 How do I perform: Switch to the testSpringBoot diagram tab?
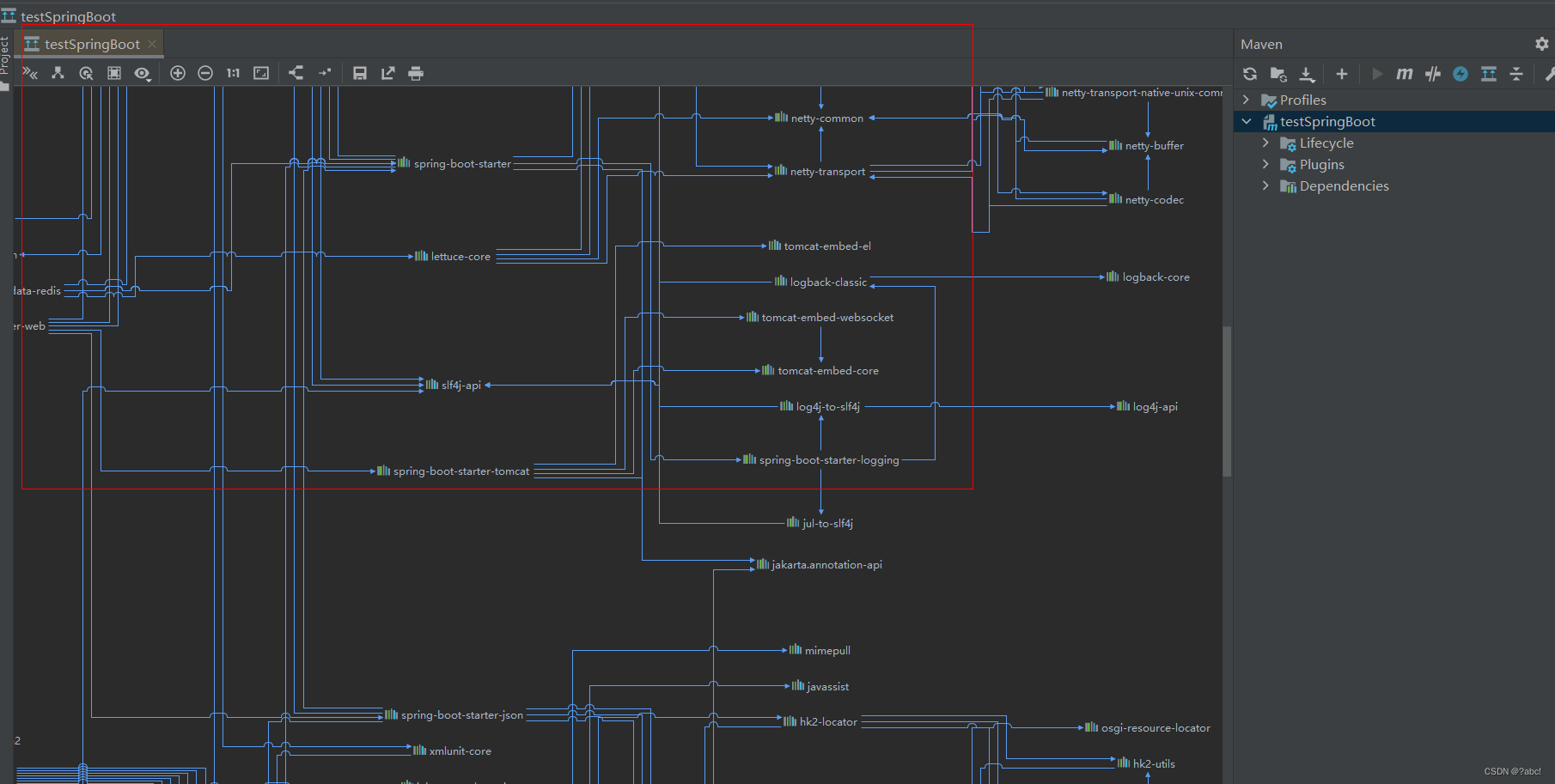coord(89,44)
